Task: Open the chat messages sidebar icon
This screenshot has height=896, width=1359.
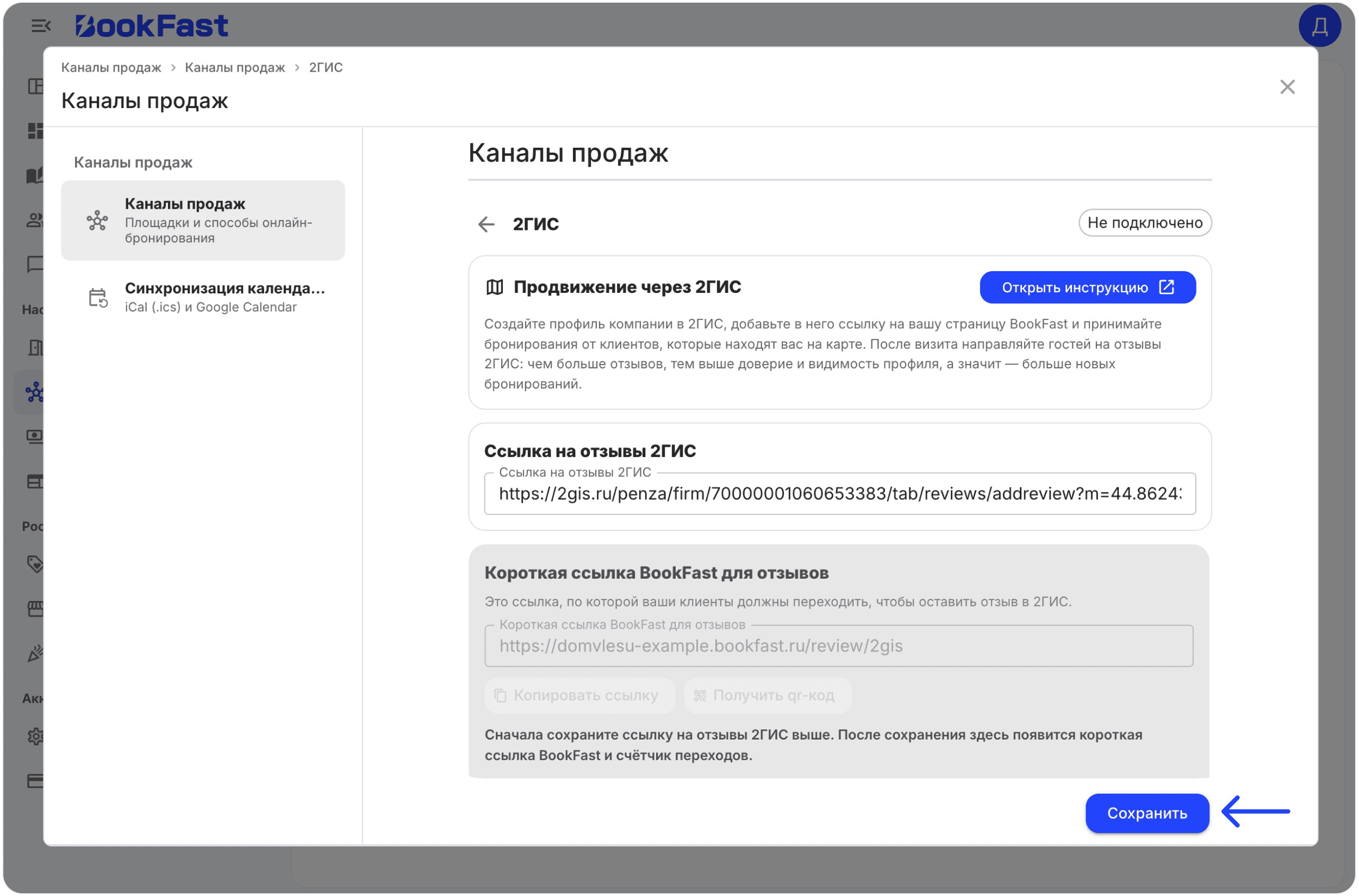Action: point(34,264)
